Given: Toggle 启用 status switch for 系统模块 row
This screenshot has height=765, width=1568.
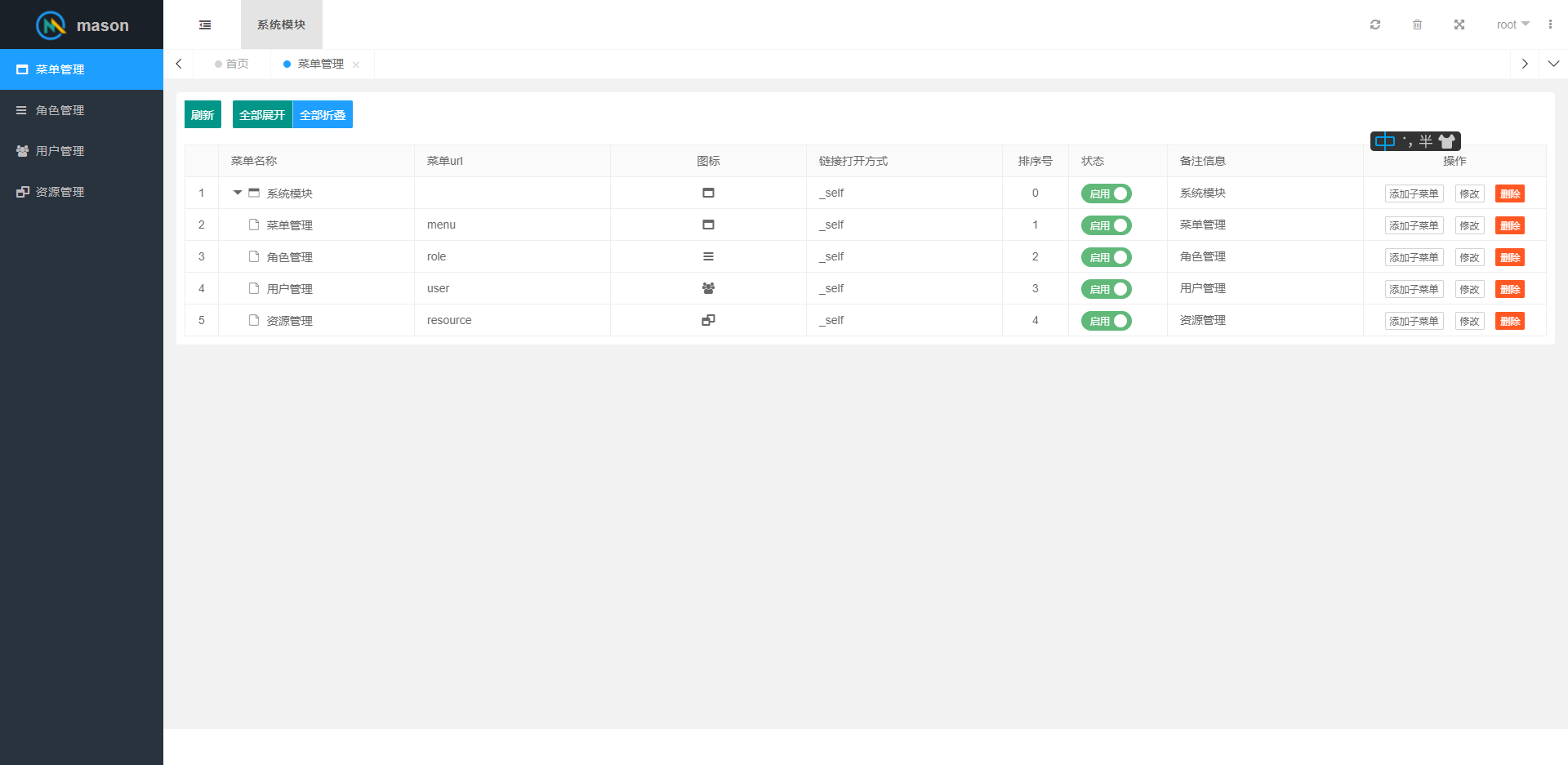Looking at the screenshot, I should 1106,193.
